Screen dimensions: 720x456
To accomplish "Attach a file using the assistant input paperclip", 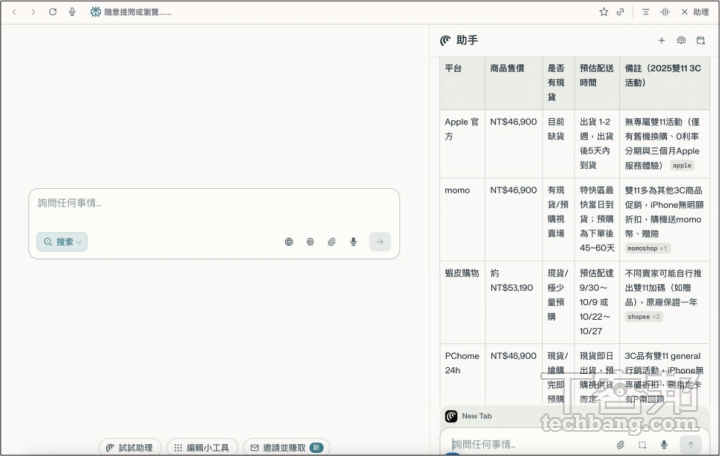I will 620,444.
